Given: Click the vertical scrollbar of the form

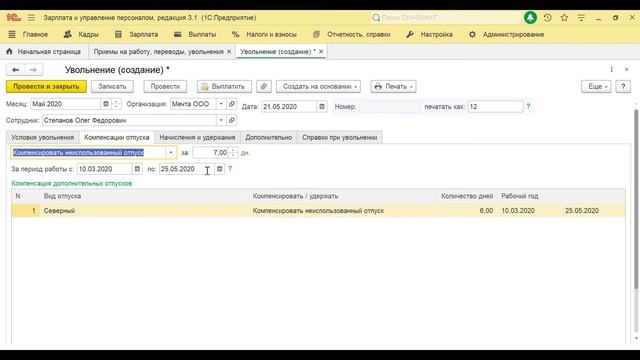Looking at the screenshot, I should point(636,200).
